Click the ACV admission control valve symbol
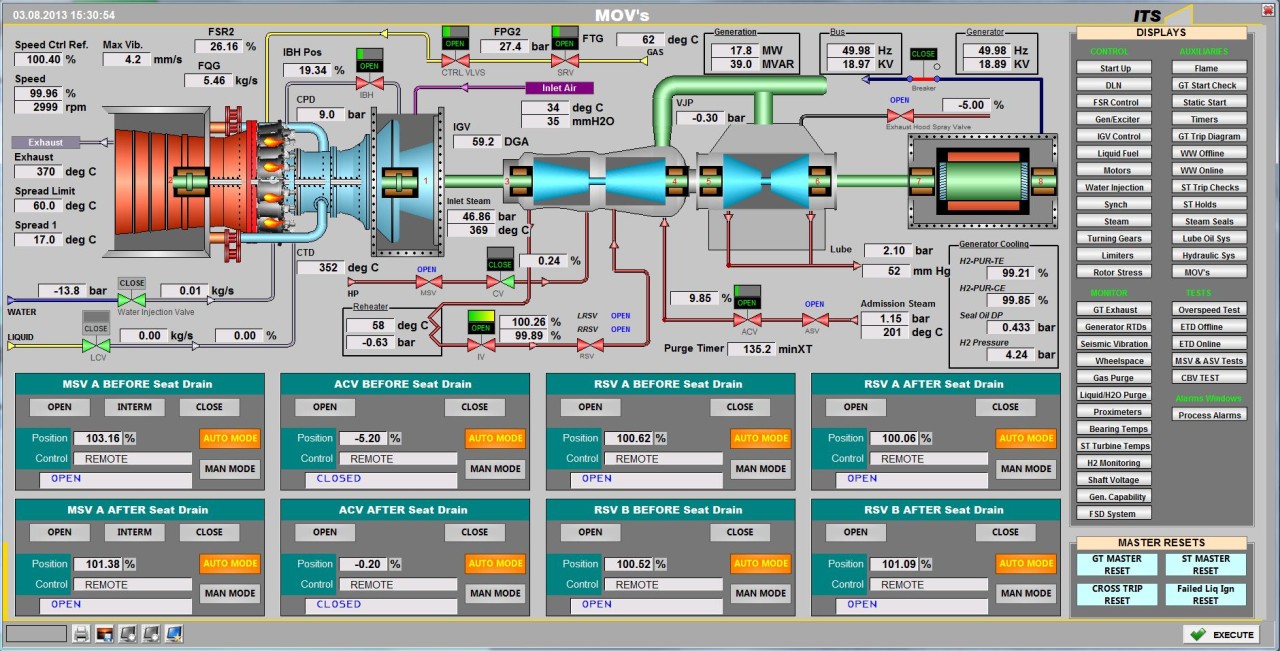Screen dimensions: 1280x651 [x=746, y=320]
